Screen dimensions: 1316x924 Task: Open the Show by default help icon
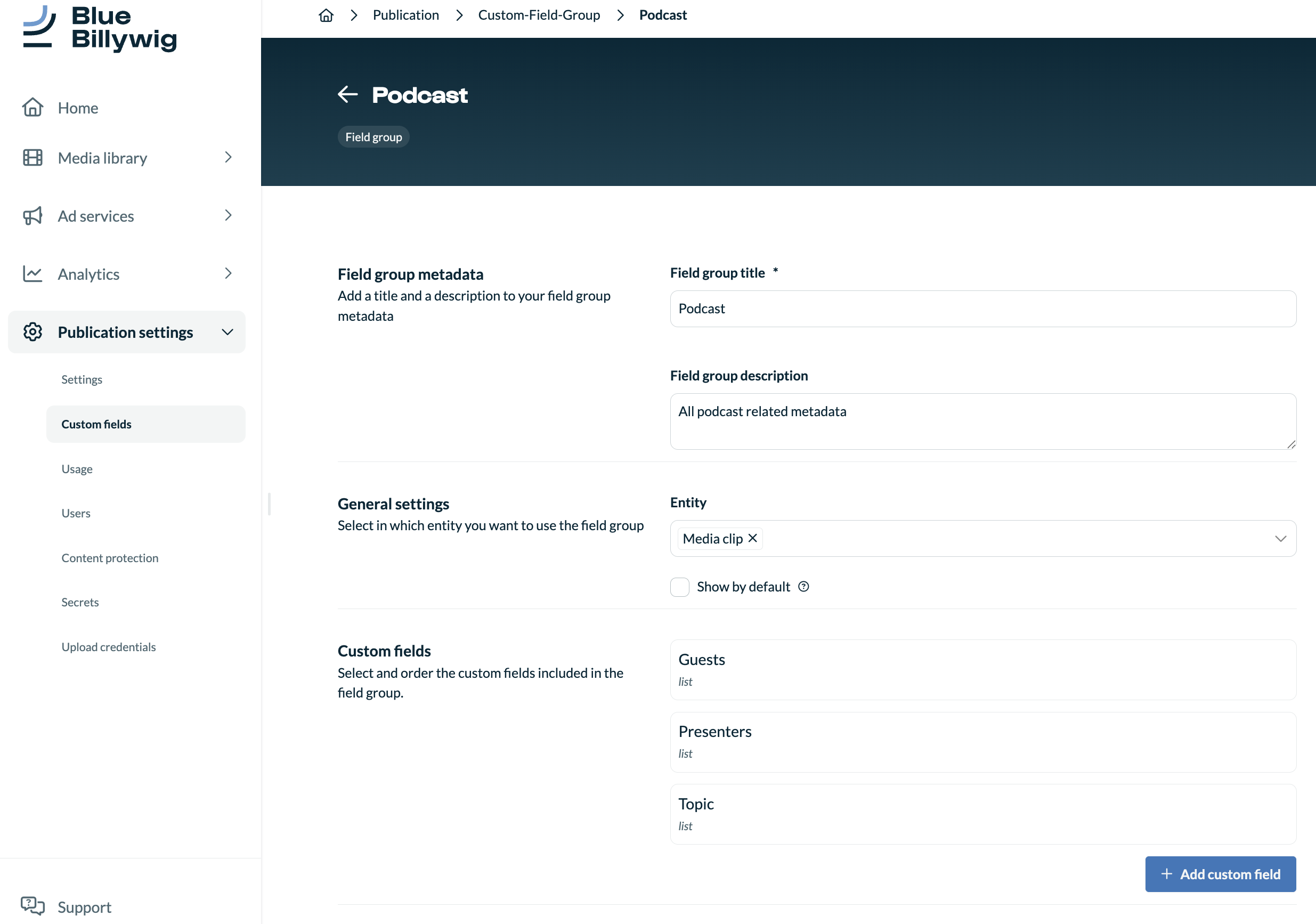(803, 586)
